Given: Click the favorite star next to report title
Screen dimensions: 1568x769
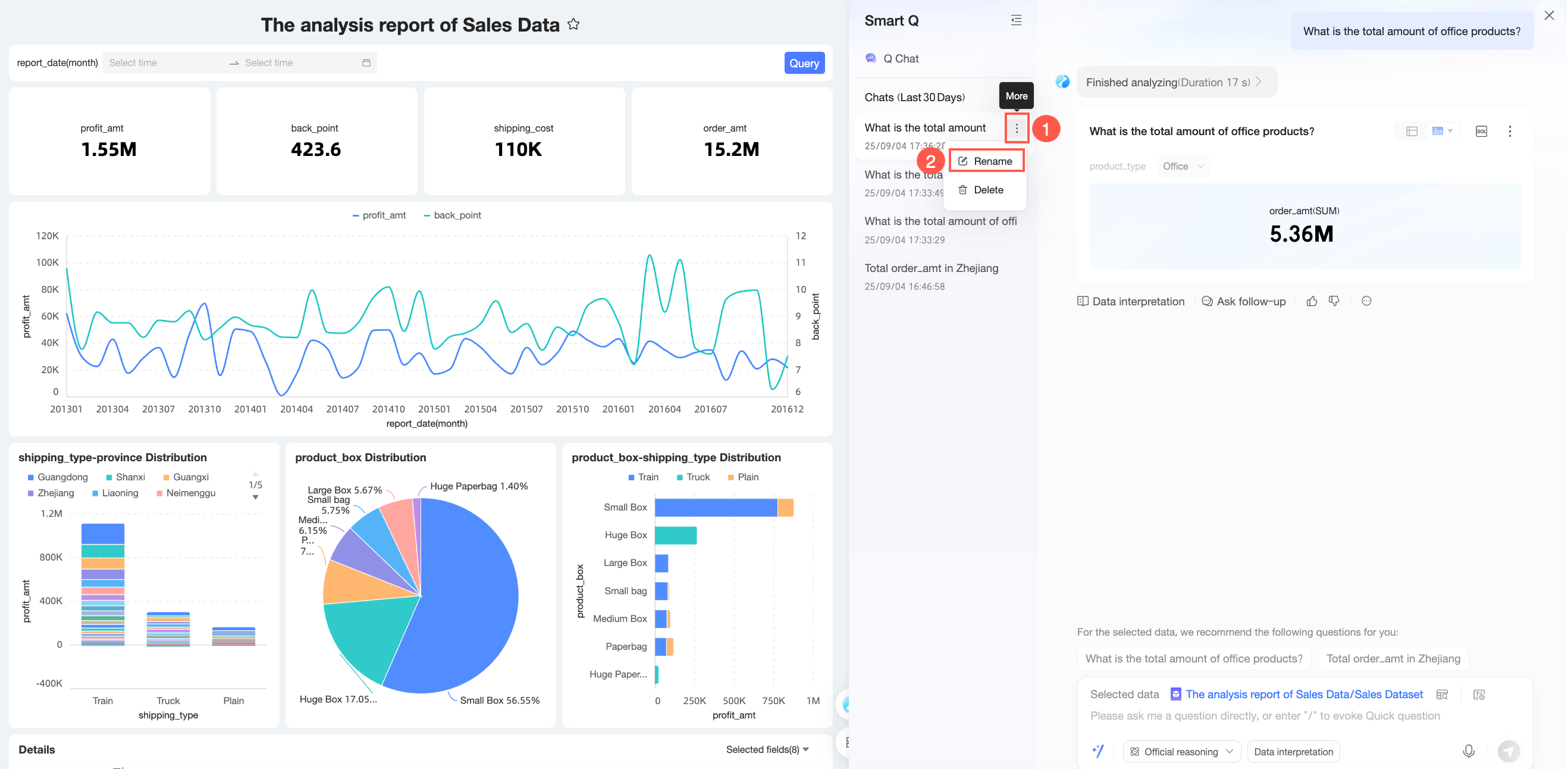Looking at the screenshot, I should (573, 24).
